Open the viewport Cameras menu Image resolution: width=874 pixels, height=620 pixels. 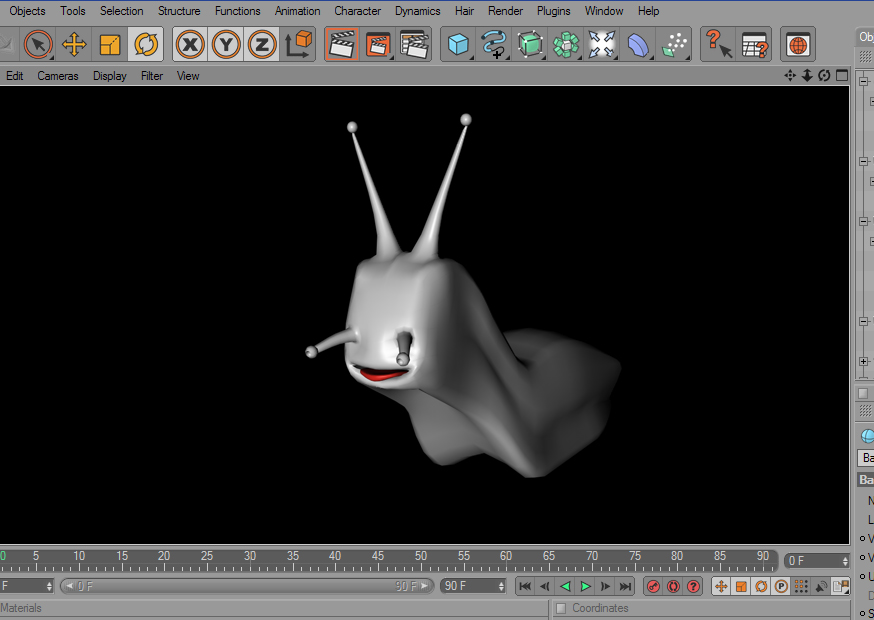(58, 76)
